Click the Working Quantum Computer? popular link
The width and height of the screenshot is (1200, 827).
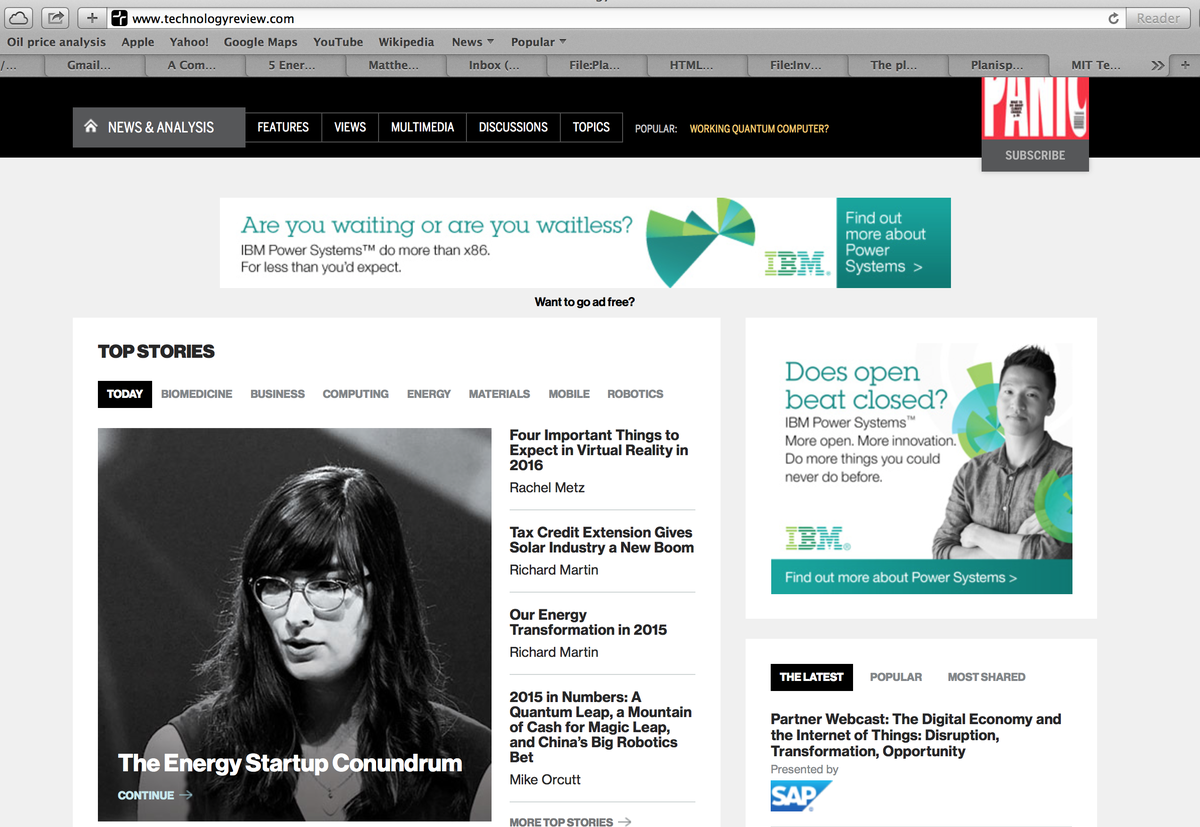tap(759, 128)
